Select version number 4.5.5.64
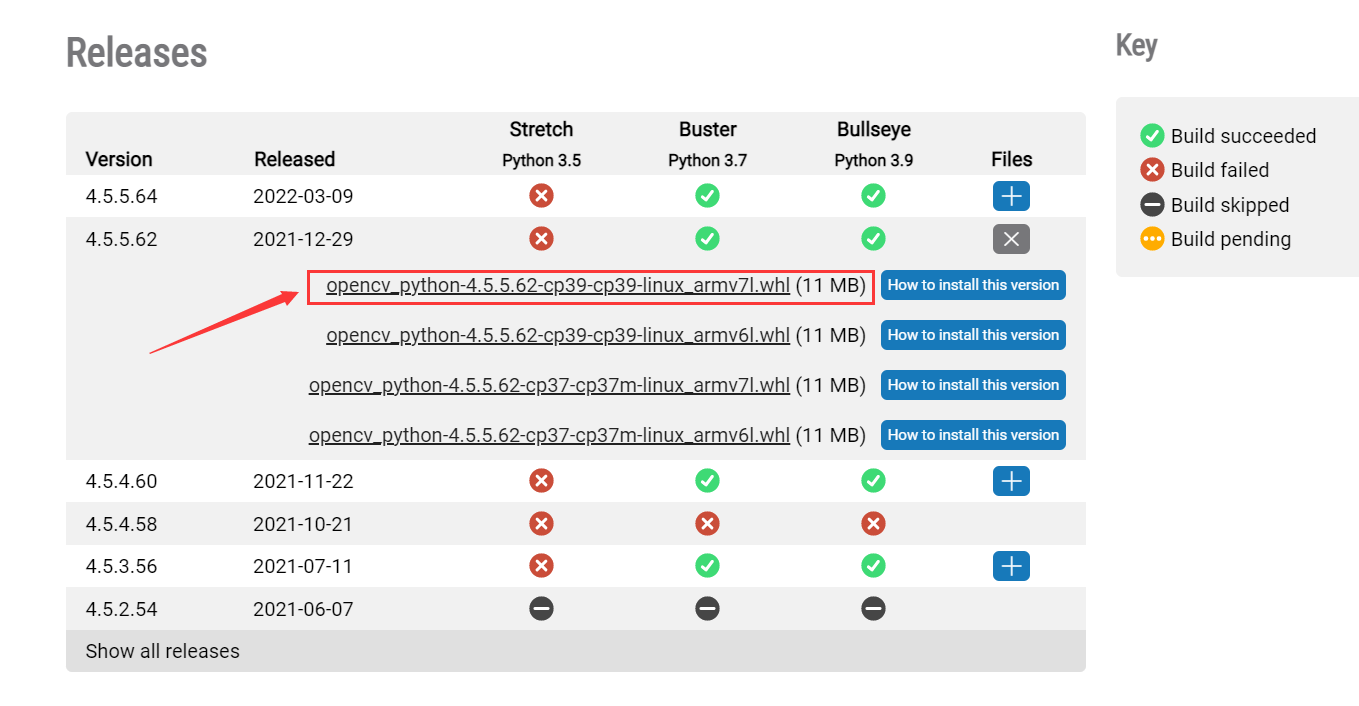Screen dimensions: 1359x706 click(x=122, y=196)
